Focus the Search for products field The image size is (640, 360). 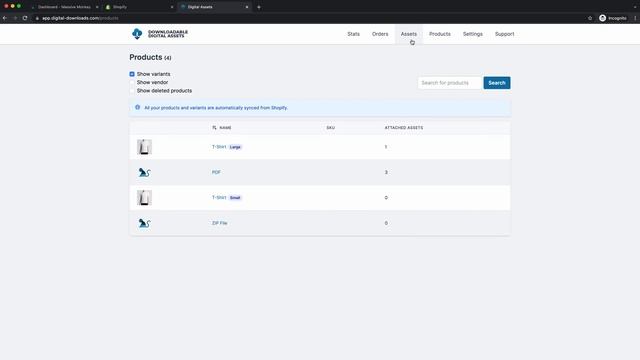[x=450, y=83]
